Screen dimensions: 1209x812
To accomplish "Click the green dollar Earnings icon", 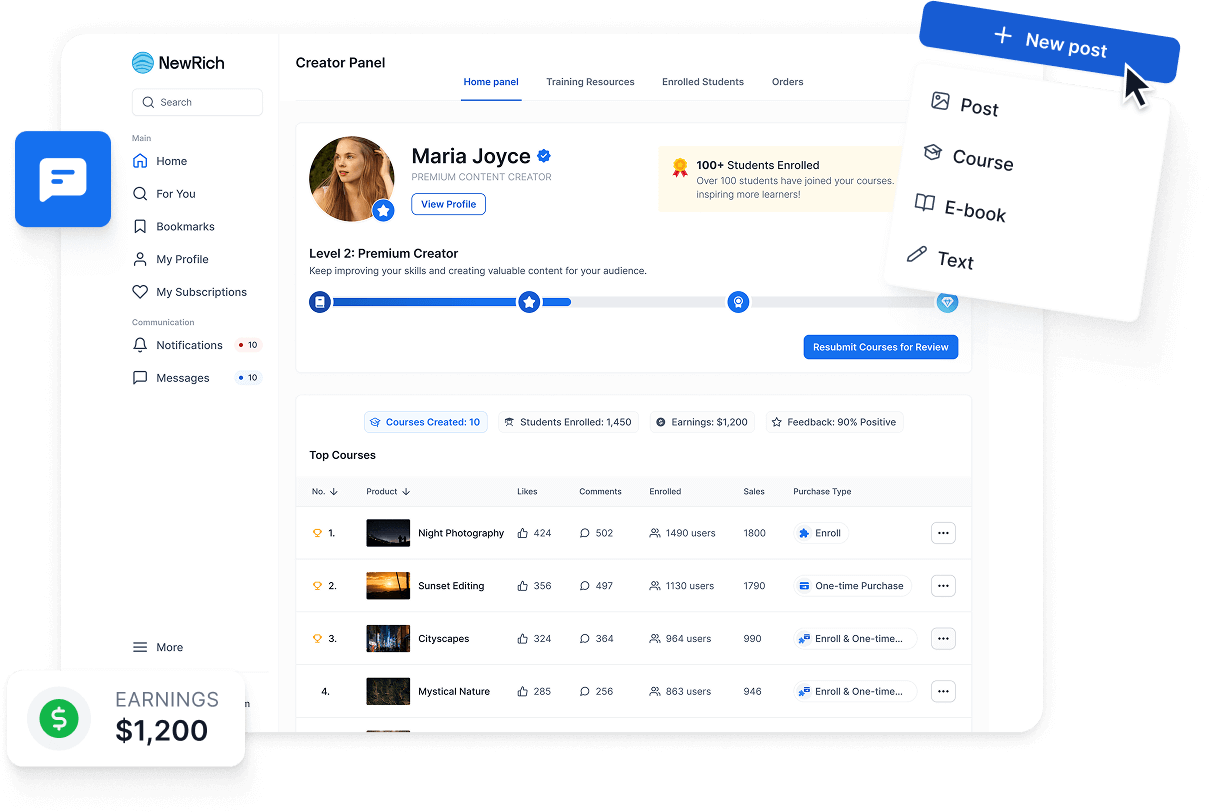I will pyautogui.click(x=59, y=718).
